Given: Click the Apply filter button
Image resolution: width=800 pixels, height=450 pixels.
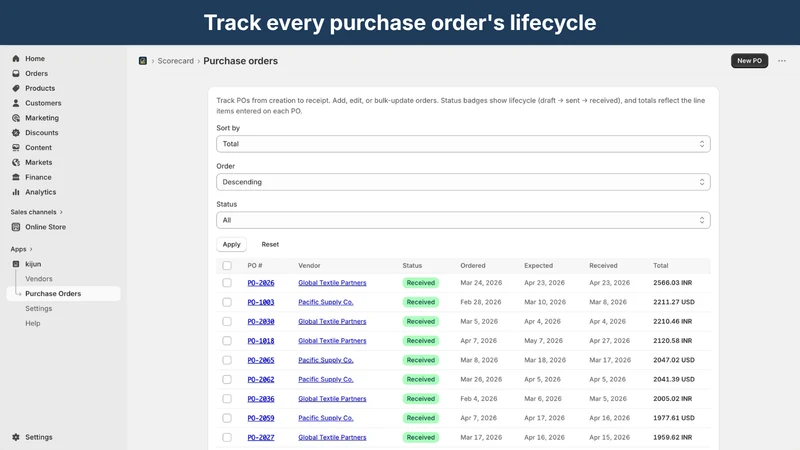Looking at the screenshot, I should [x=231, y=244].
